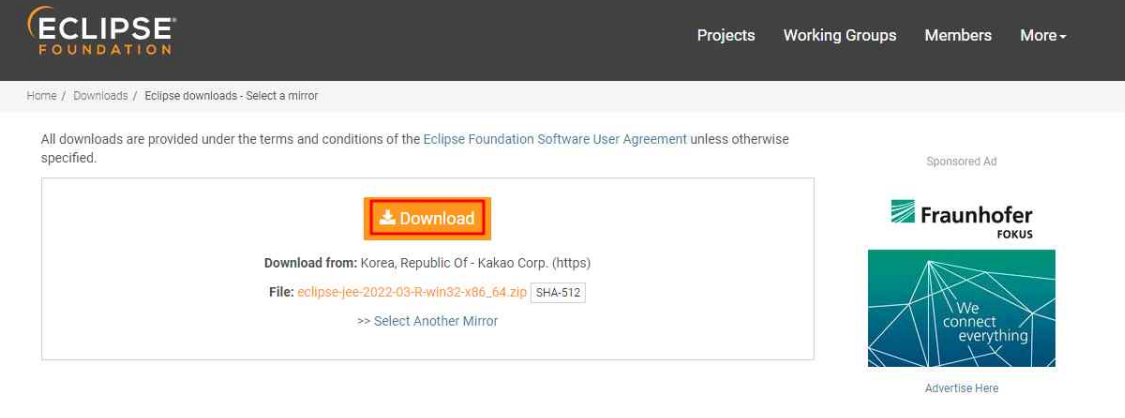Image resolution: width=1125 pixels, height=418 pixels.
Task: Click the Eclipse Foundation logo
Action: pos(101,31)
